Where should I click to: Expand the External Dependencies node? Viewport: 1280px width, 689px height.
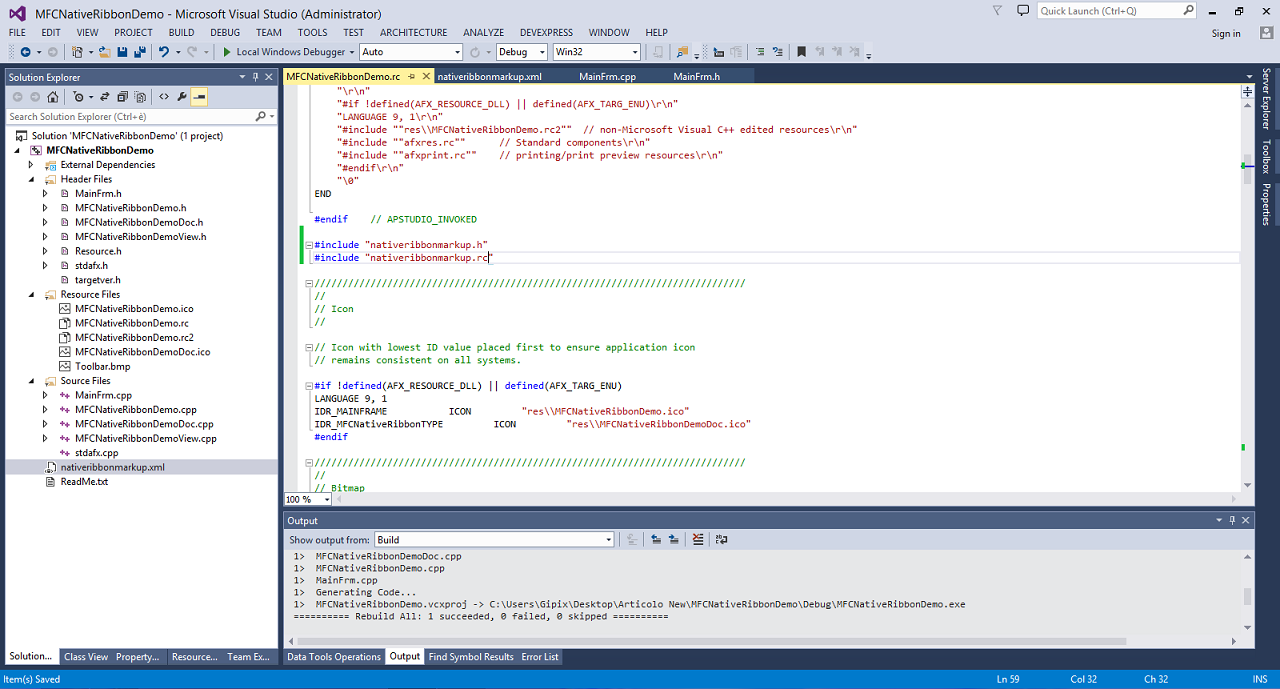point(31,165)
